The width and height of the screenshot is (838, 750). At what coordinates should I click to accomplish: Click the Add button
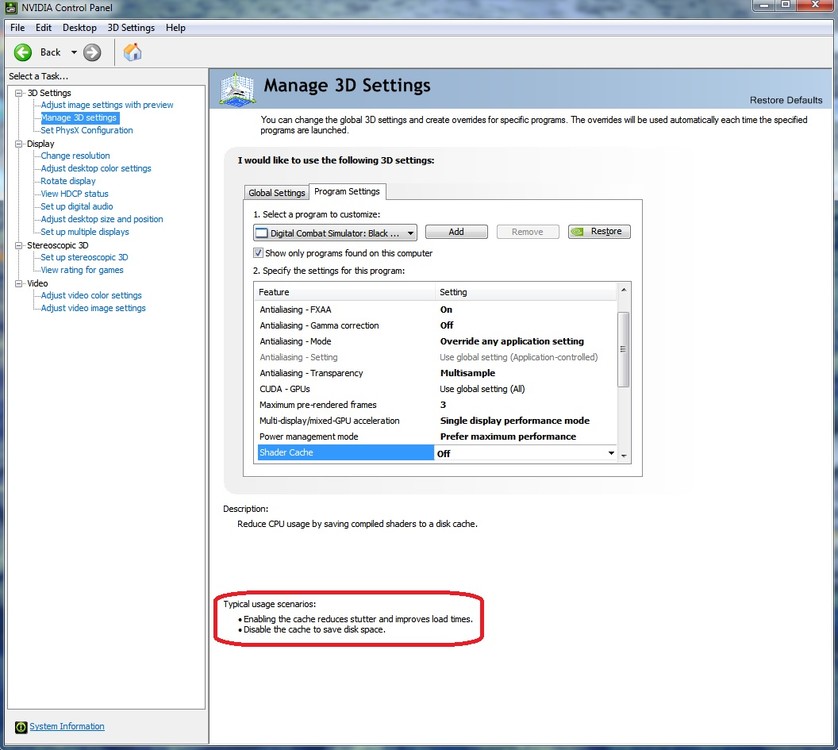(x=456, y=231)
